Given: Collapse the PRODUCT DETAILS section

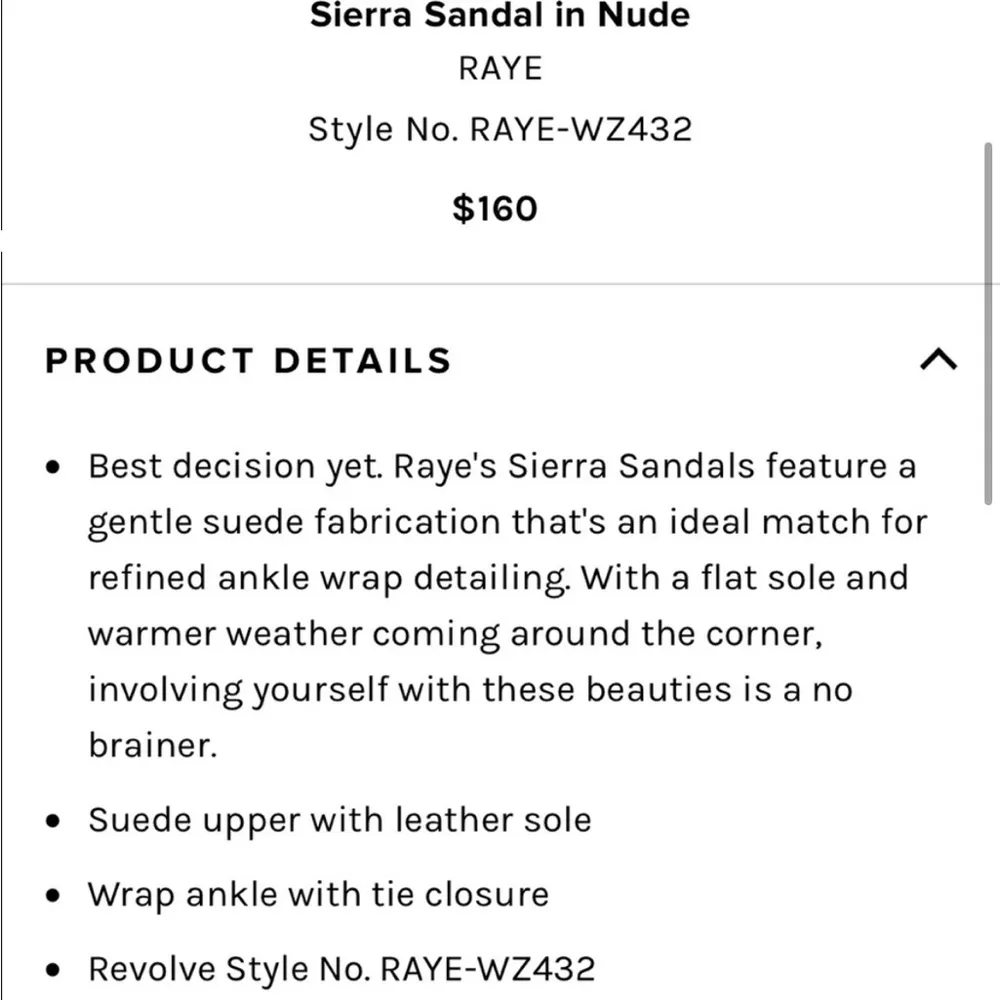Looking at the screenshot, I should click(936, 358).
